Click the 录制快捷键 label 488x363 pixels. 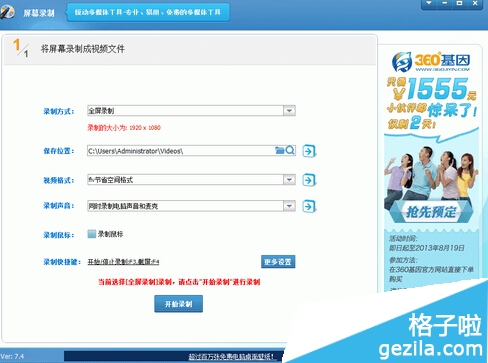point(62,262)
